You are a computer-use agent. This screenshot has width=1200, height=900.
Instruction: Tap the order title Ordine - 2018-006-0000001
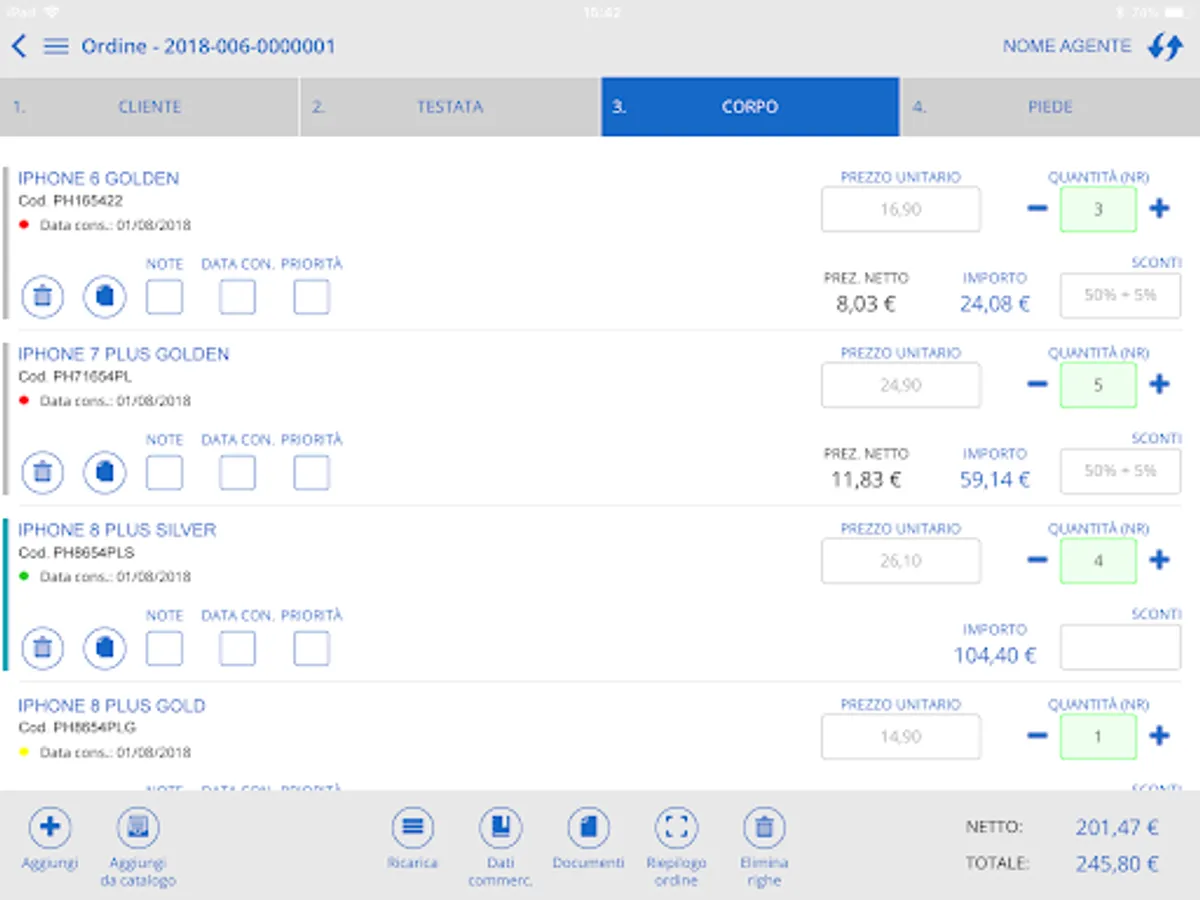click(x=208, y=46)
